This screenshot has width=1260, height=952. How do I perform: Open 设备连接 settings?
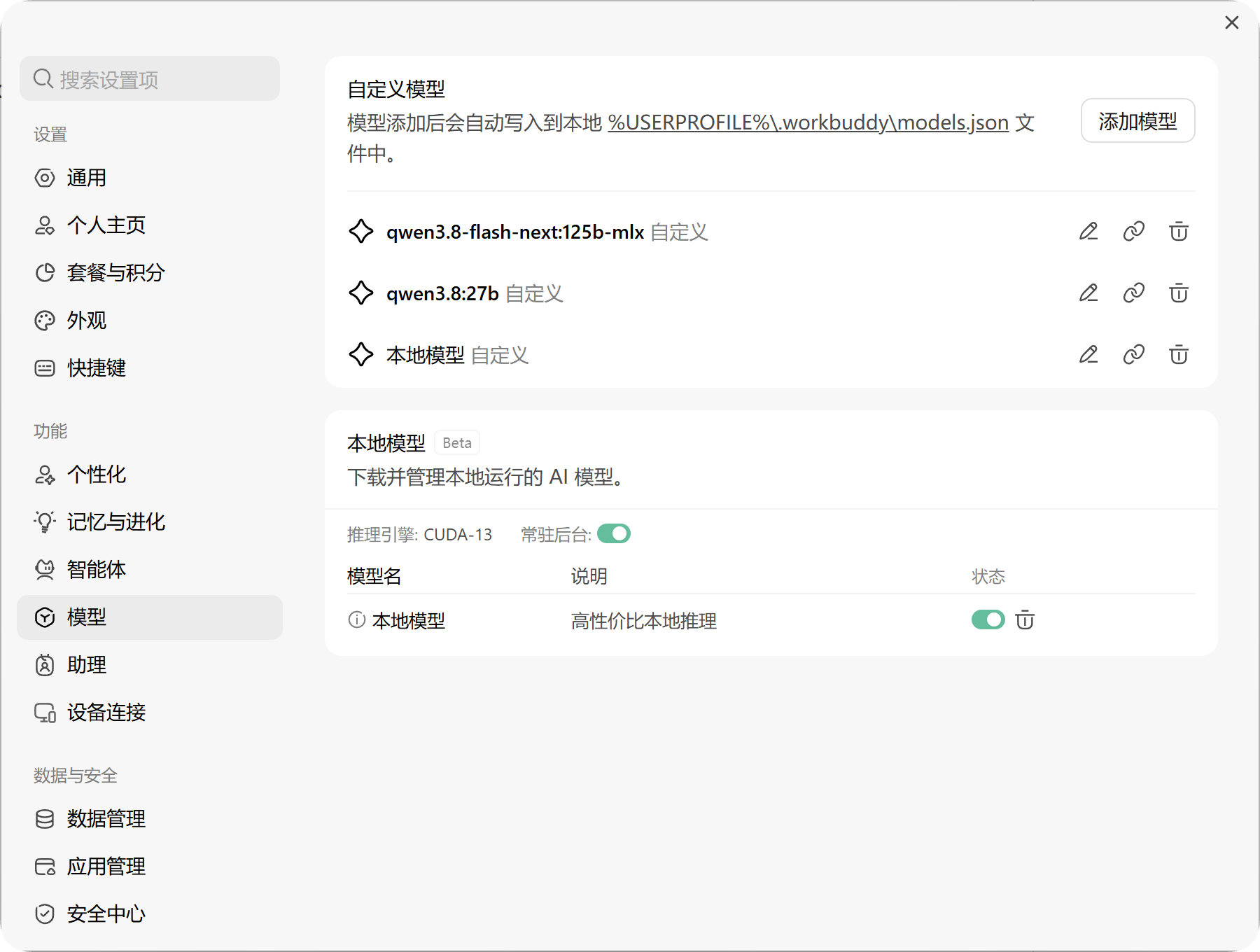[150, 713]
